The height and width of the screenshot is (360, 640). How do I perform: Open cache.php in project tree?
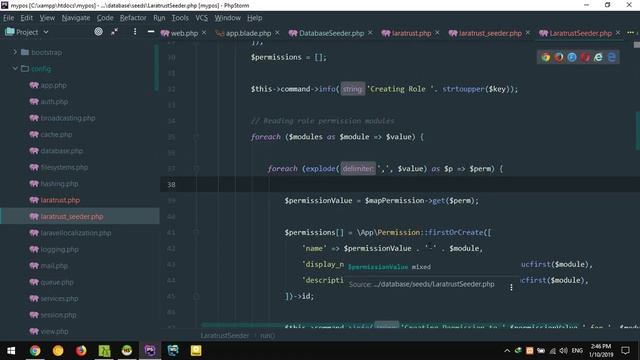pos(56,134)
